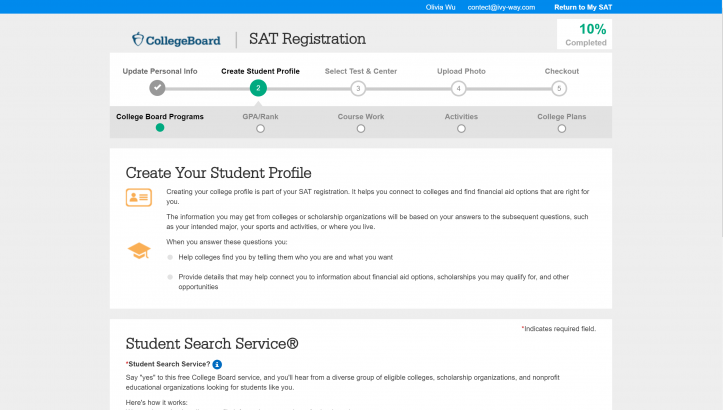
Task: Click the ID card profile icon
Action: [x=139, y=197]
